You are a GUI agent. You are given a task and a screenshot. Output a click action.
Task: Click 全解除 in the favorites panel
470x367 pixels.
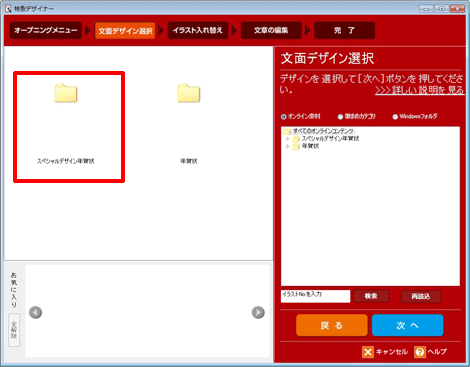[x=14, y=330]
